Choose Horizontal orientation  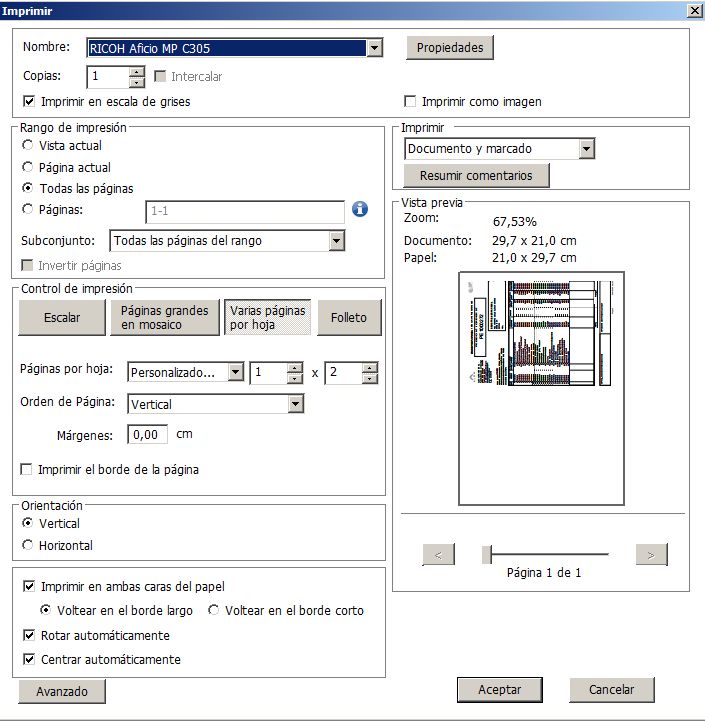28,545
